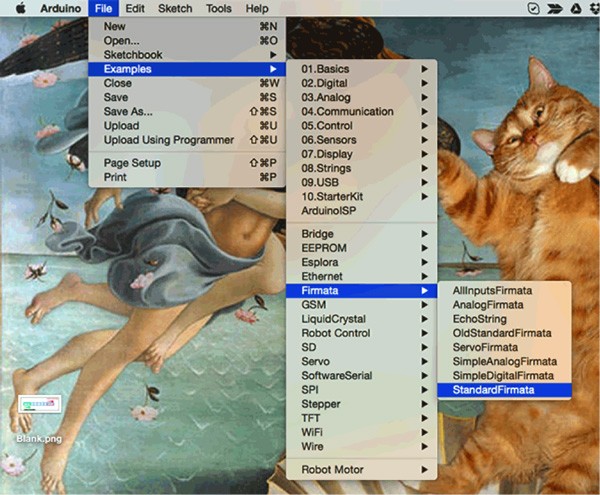Screen dimensions: 600x495
Task: Expand the Wire library examples
Action: point(362,446)
